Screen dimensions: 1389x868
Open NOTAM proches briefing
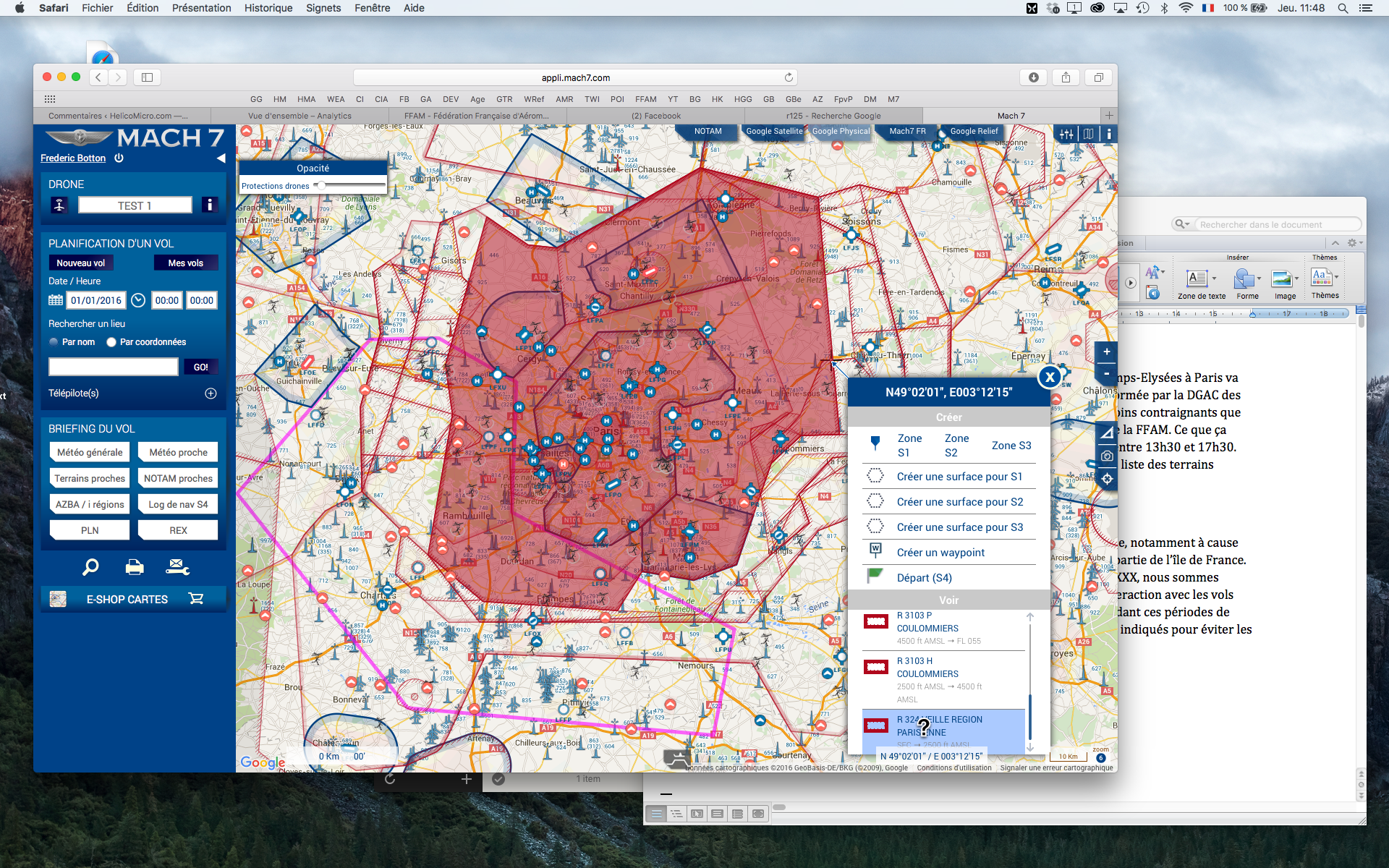[x=178, y=478]
